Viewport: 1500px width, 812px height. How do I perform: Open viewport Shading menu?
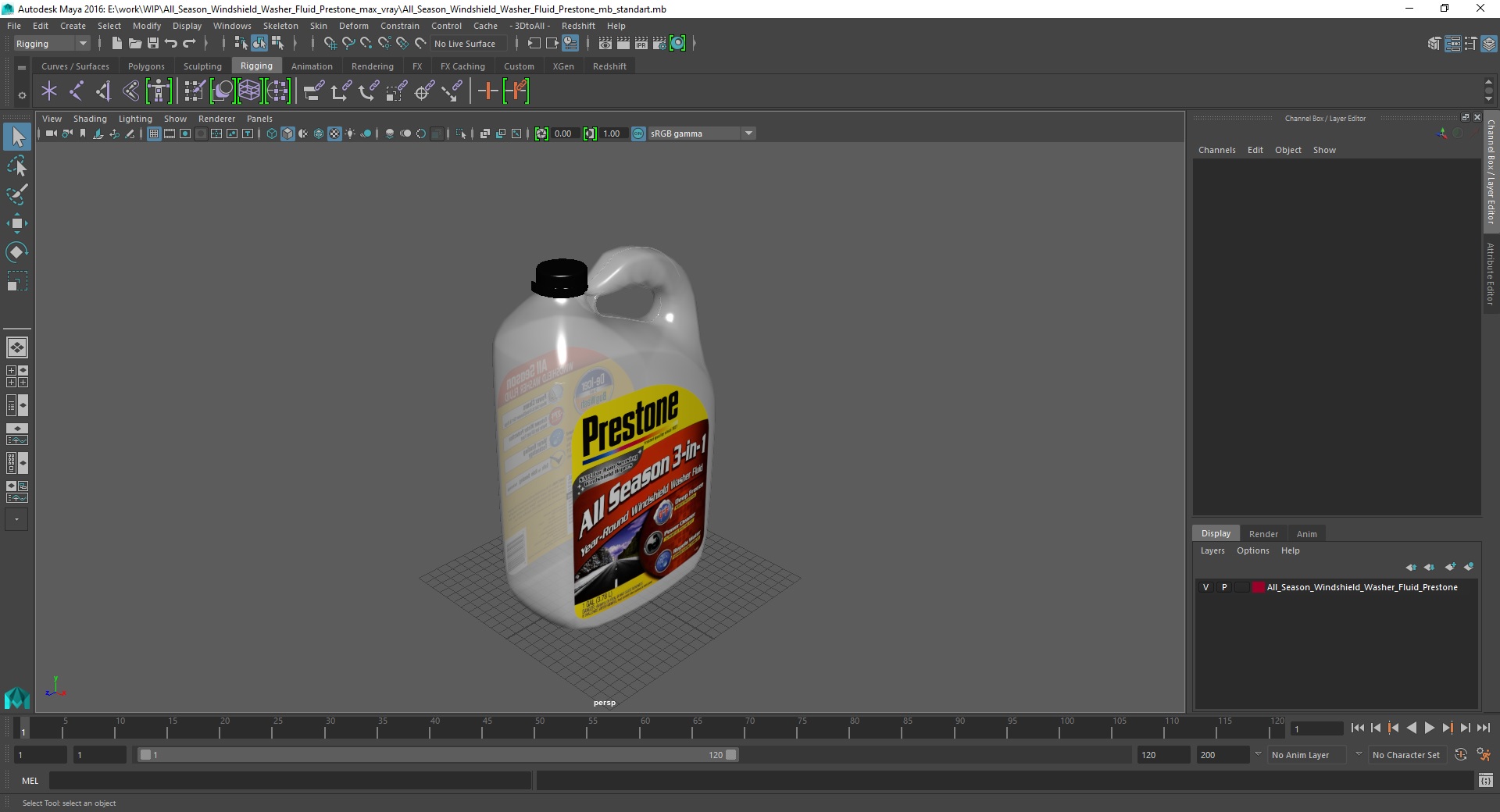tap(90, 119)
